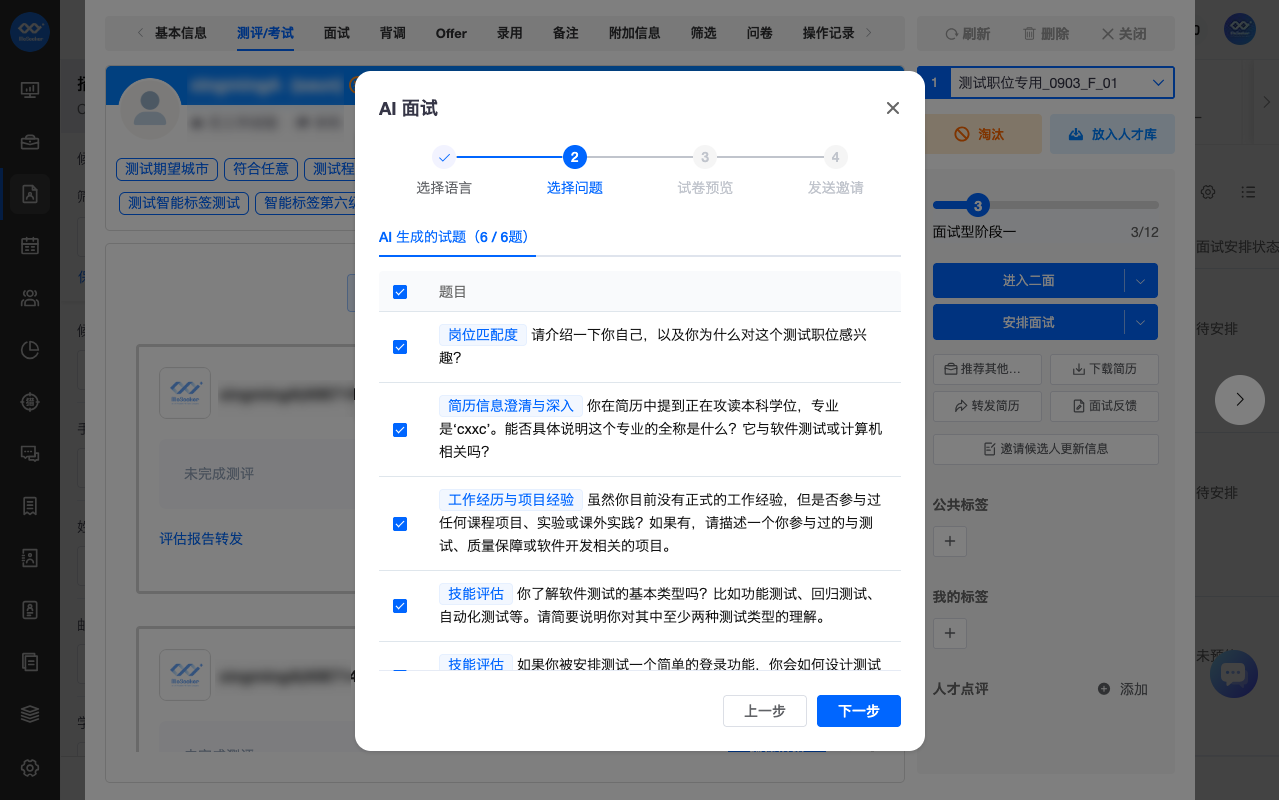Uncheck the 工作经历与项目经验 question checkbox

coord(400,524)
